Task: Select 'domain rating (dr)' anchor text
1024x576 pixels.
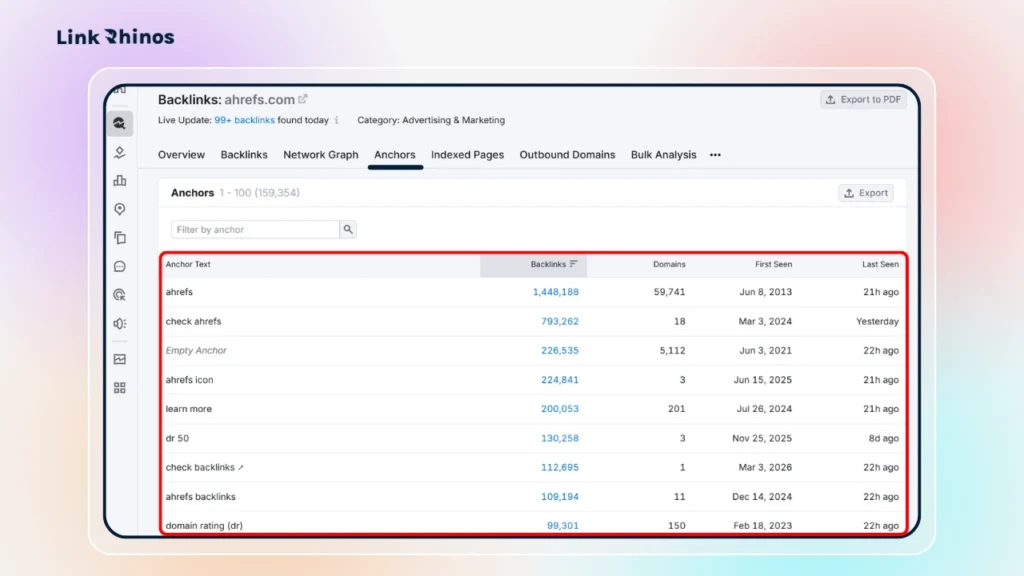Action: [x=204, y=525]
